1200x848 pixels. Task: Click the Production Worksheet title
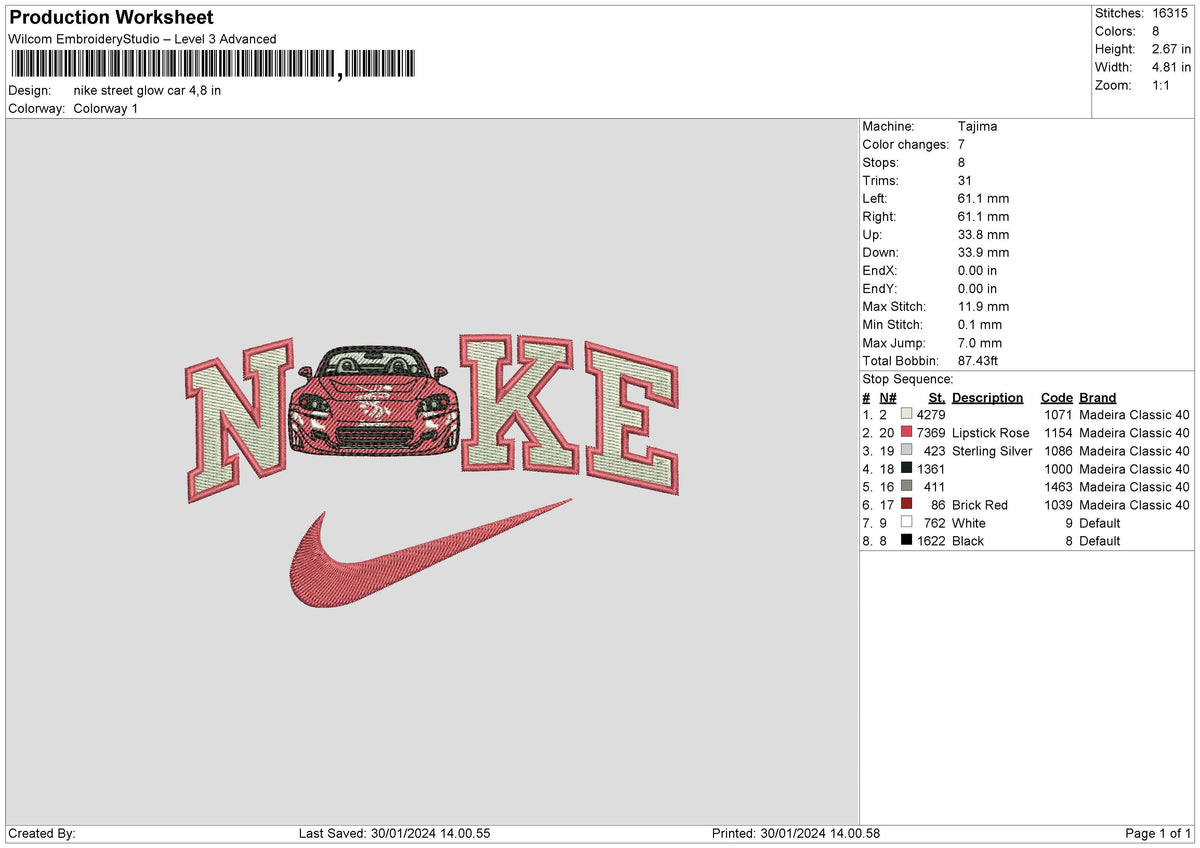pyautogui.click(x=111, y=18)
